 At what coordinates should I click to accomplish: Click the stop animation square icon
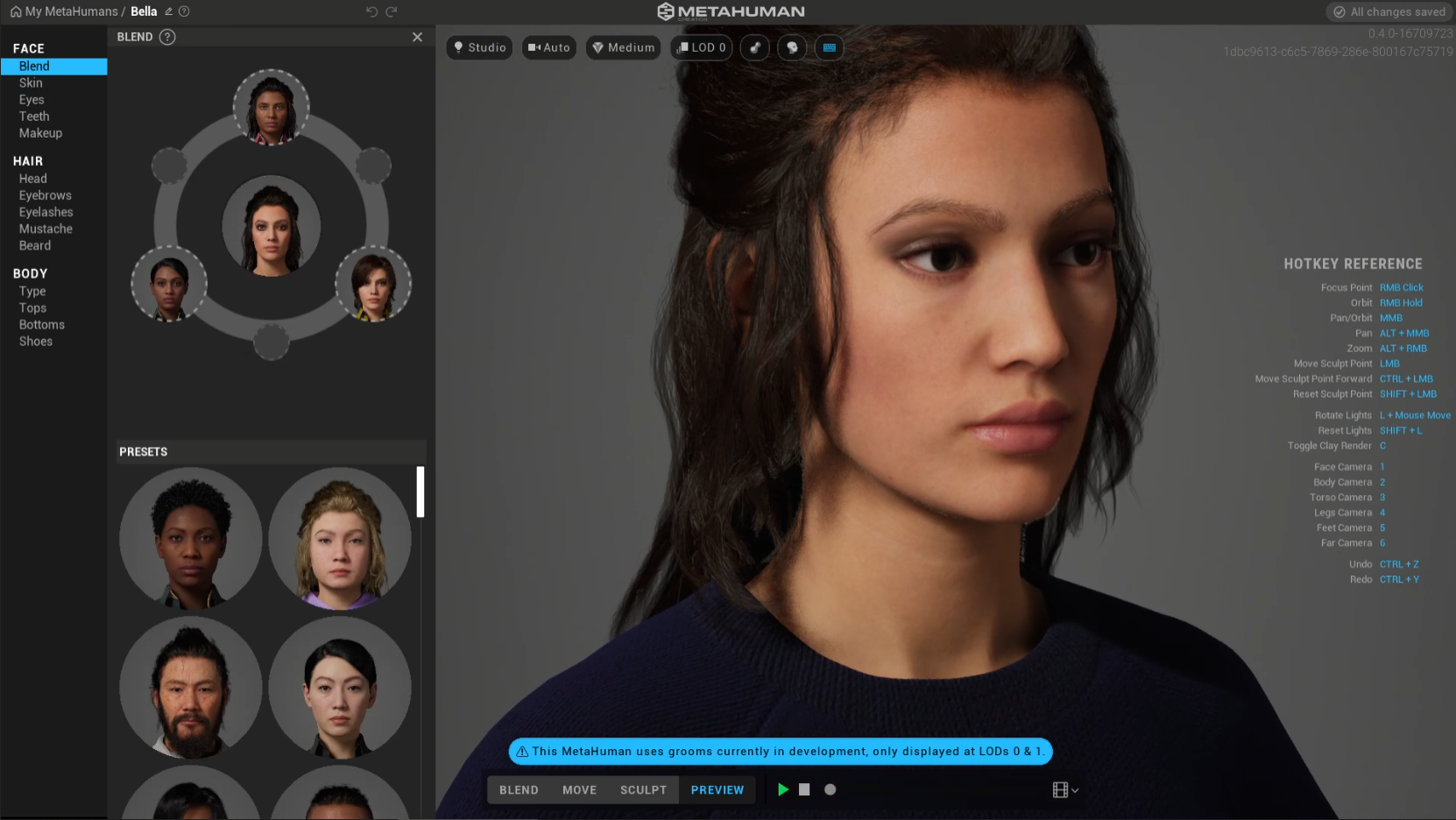coord(804,789)
